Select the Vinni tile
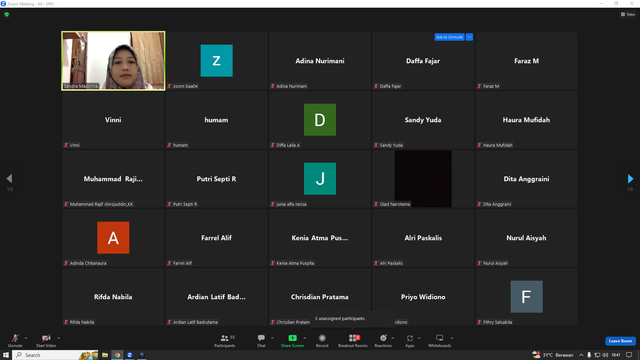Image resolution: width=640 pixels, height=360 pixels. coord(113,120)
